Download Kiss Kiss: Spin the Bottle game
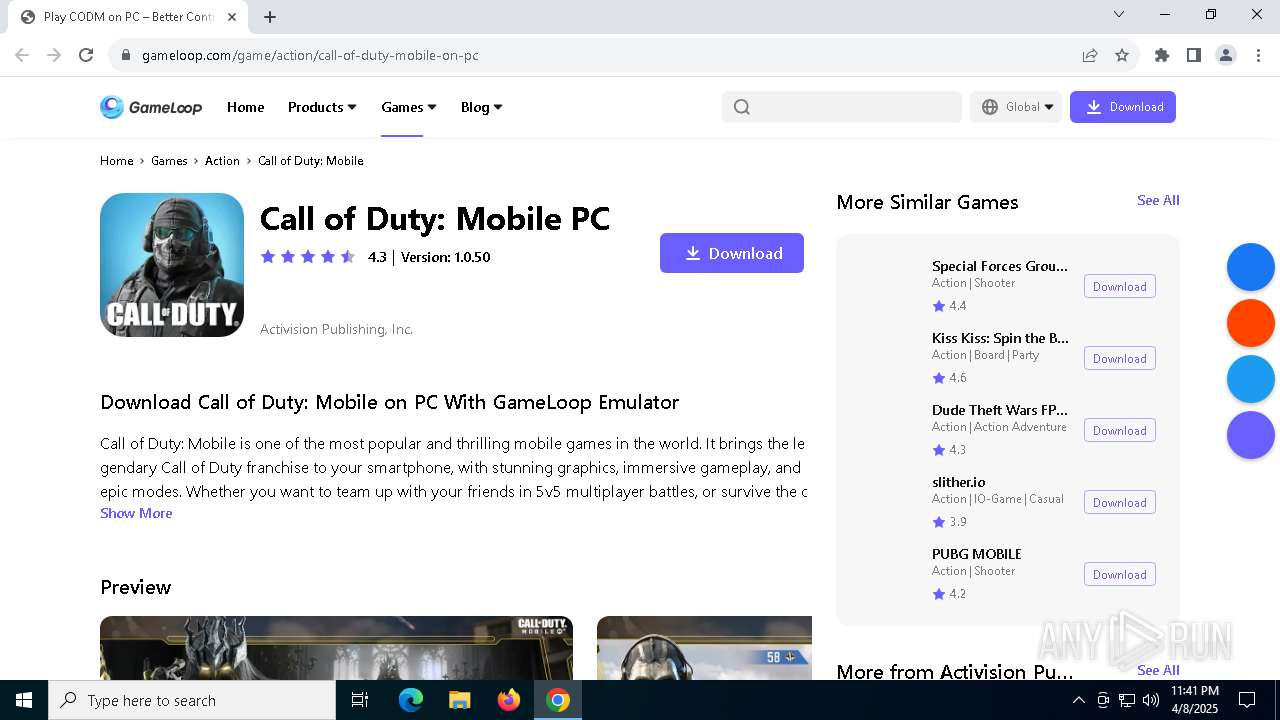1280x720 pixels. click(x=1120, y=358)
